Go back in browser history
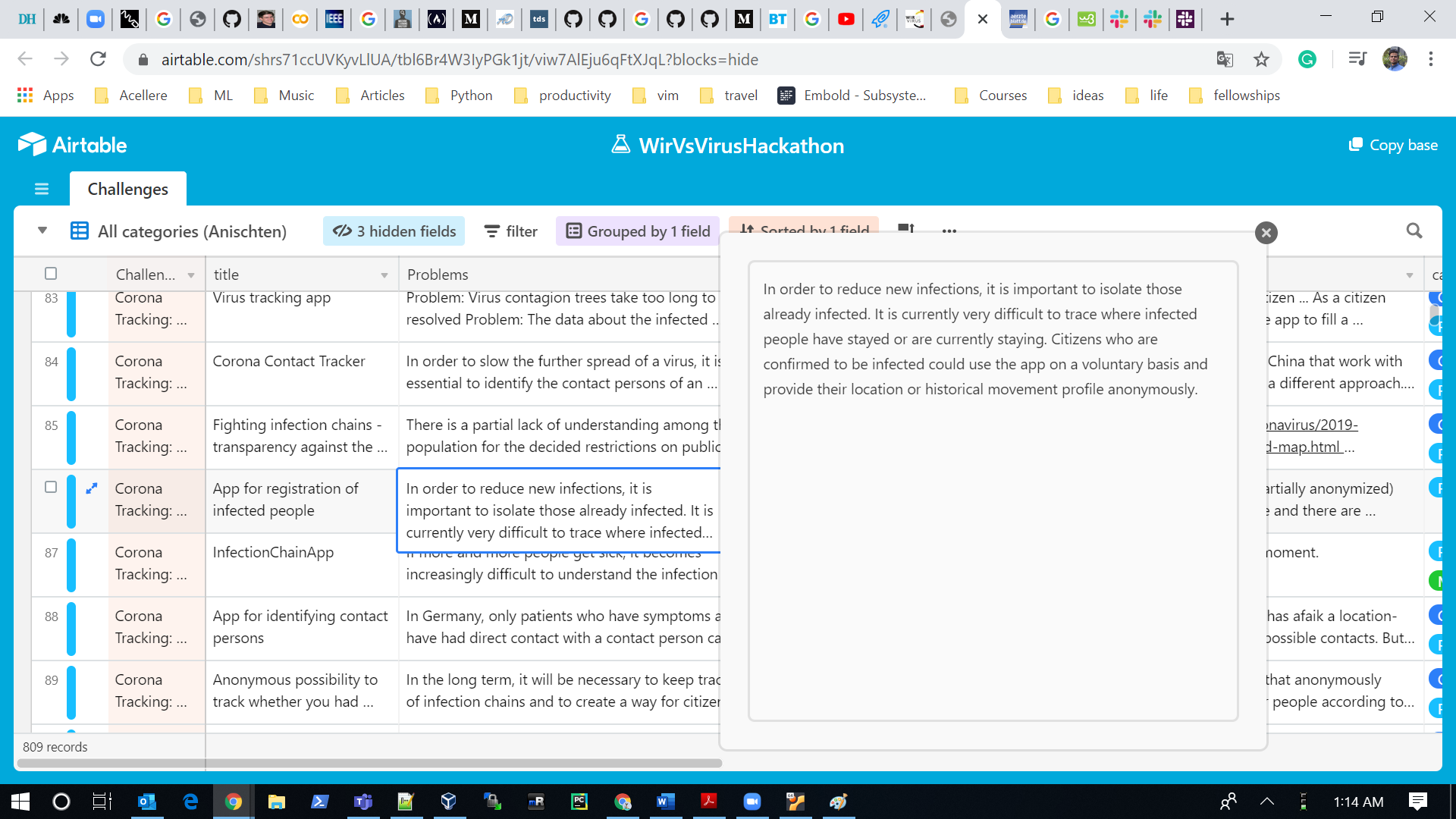This screenshot has width=1456, height=819. coord(25,59)
